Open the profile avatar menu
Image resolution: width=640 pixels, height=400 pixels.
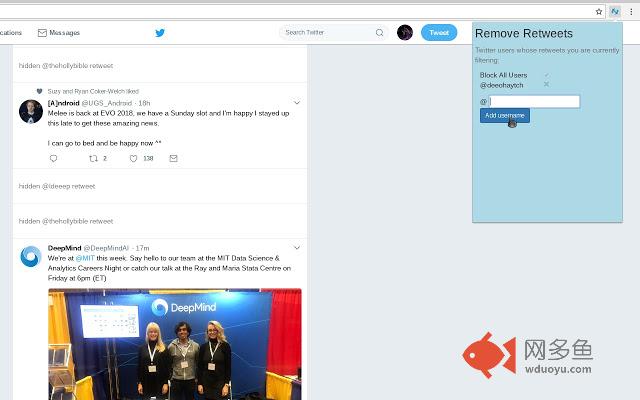405,33
